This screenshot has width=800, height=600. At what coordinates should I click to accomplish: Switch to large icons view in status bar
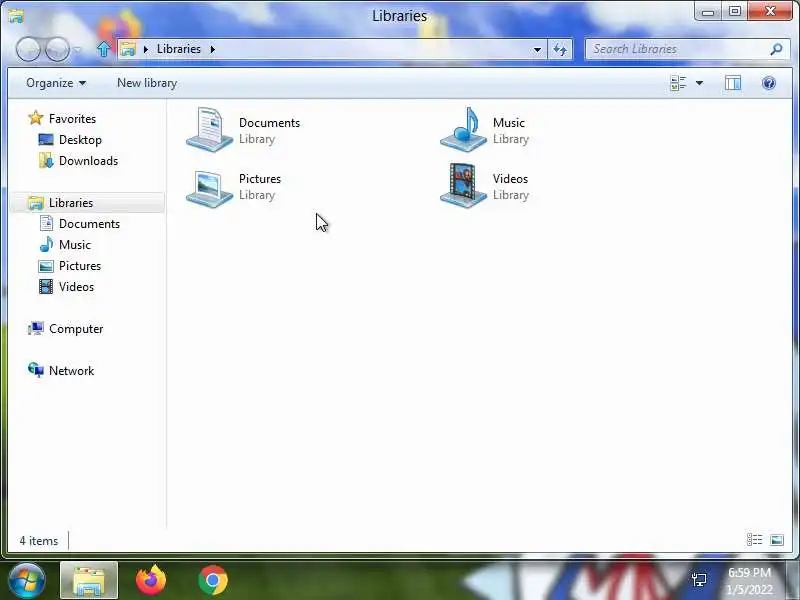(x=777, y=540)
